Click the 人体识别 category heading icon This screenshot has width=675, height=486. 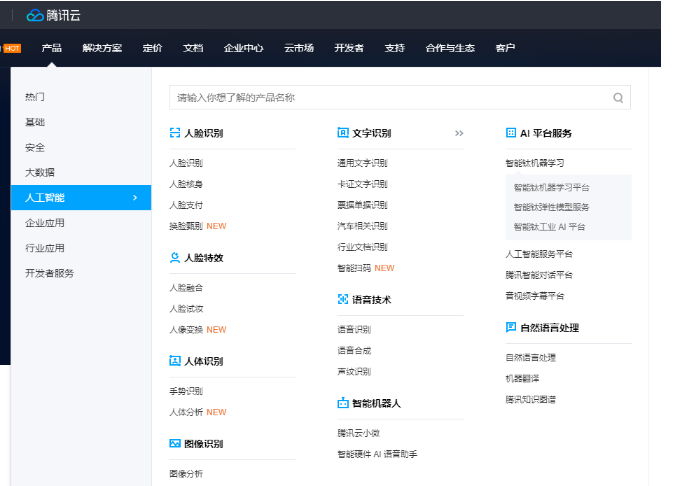tap(175, 361)
